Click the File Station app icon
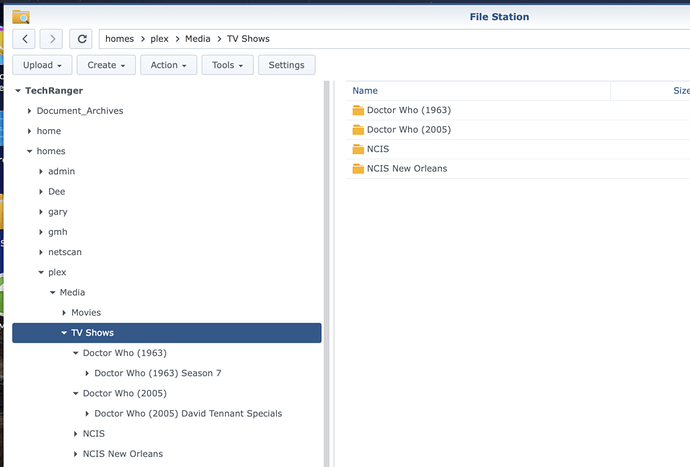Screen dimensions: 690x467 [x=21, y=17]
